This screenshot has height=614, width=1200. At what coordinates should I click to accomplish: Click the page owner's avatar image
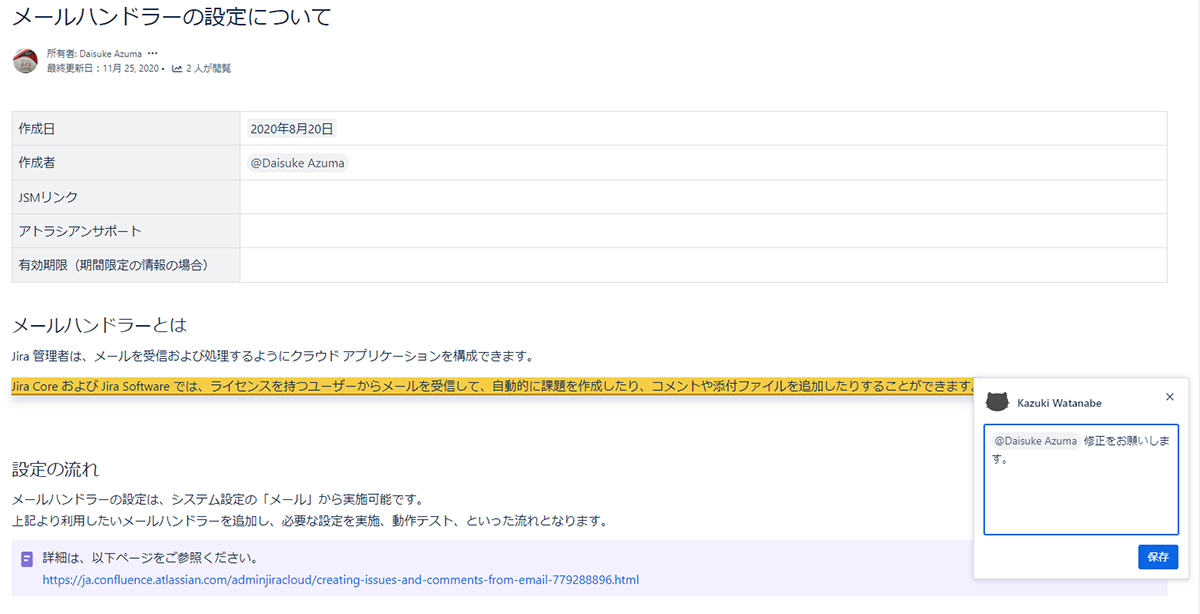point(25,60)
